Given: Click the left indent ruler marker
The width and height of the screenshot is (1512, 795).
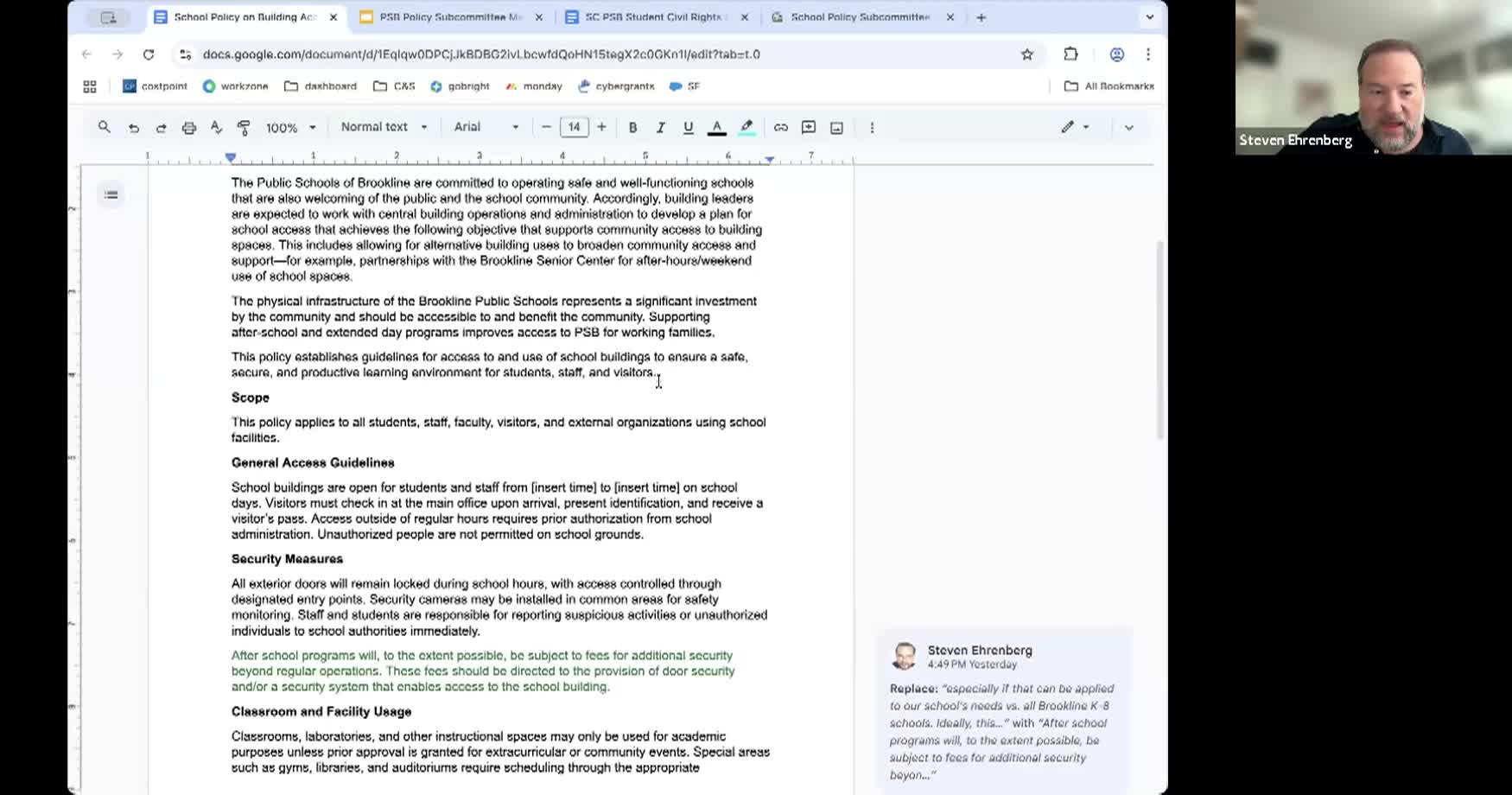Looking at the screenshot, I should [x=230, y=158].
